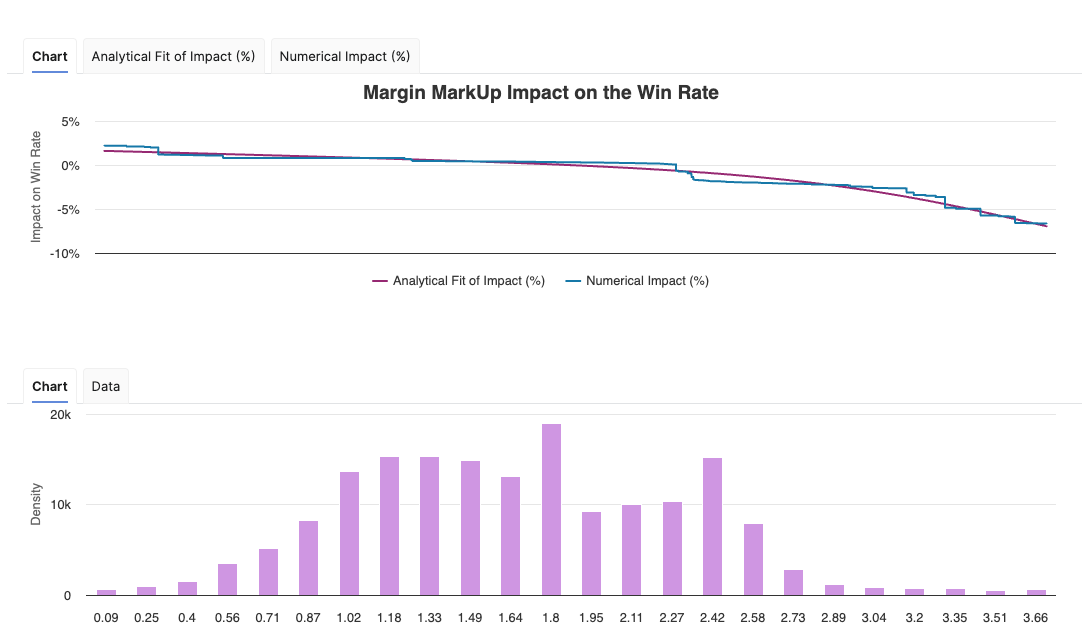1083x644 pixels.
Task: Click the chart title Margin MarkUp Impact
Action: [x=541, y=93]
